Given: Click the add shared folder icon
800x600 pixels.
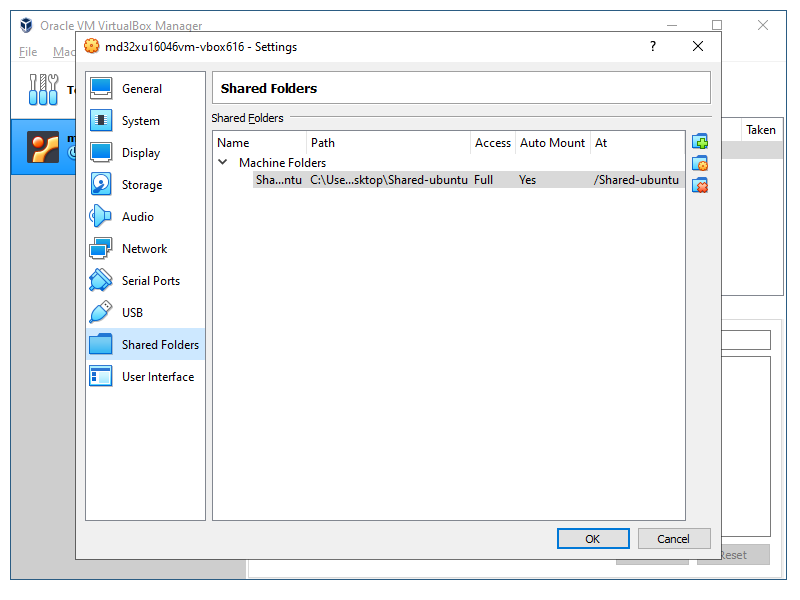Looking at the screenshot, I should pos(700,141).
